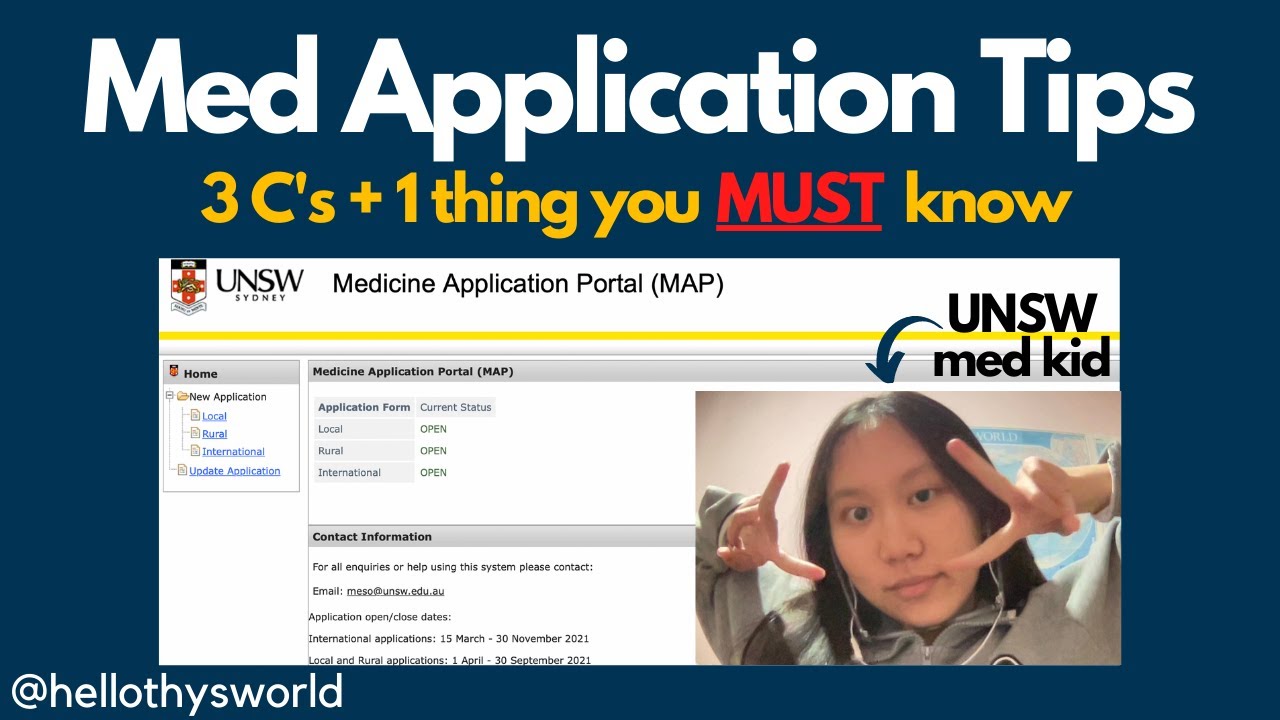Click the Local row in status table

tap(404, 429)
